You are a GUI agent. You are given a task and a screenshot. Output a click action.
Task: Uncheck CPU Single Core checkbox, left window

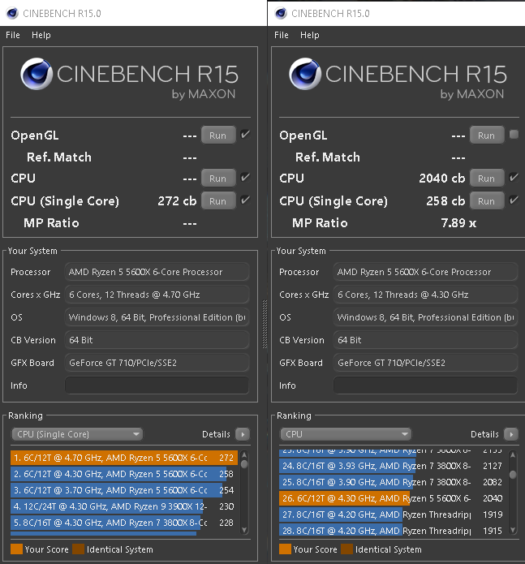click(245, 200)
